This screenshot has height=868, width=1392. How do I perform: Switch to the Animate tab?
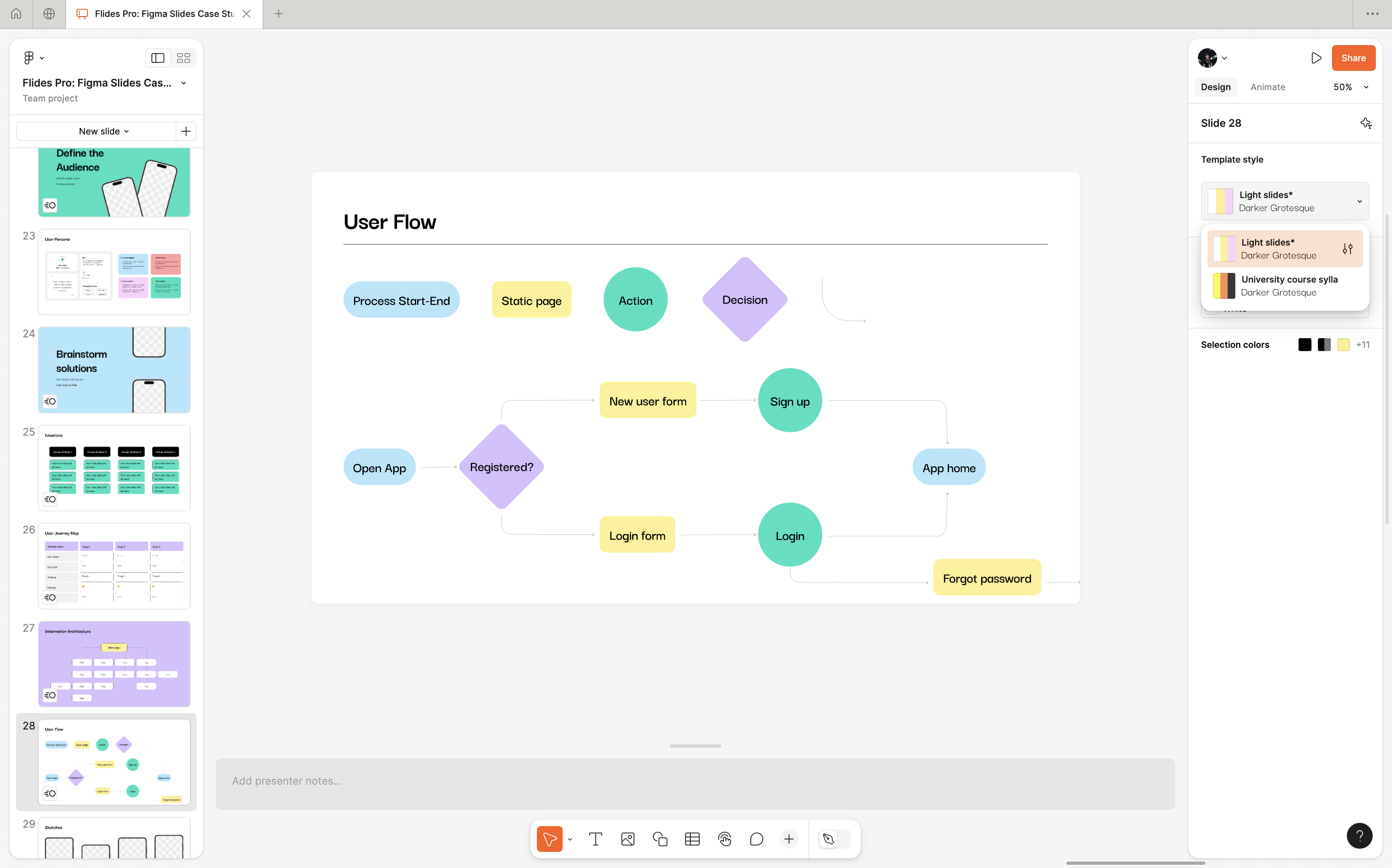tap(1268, 87)
